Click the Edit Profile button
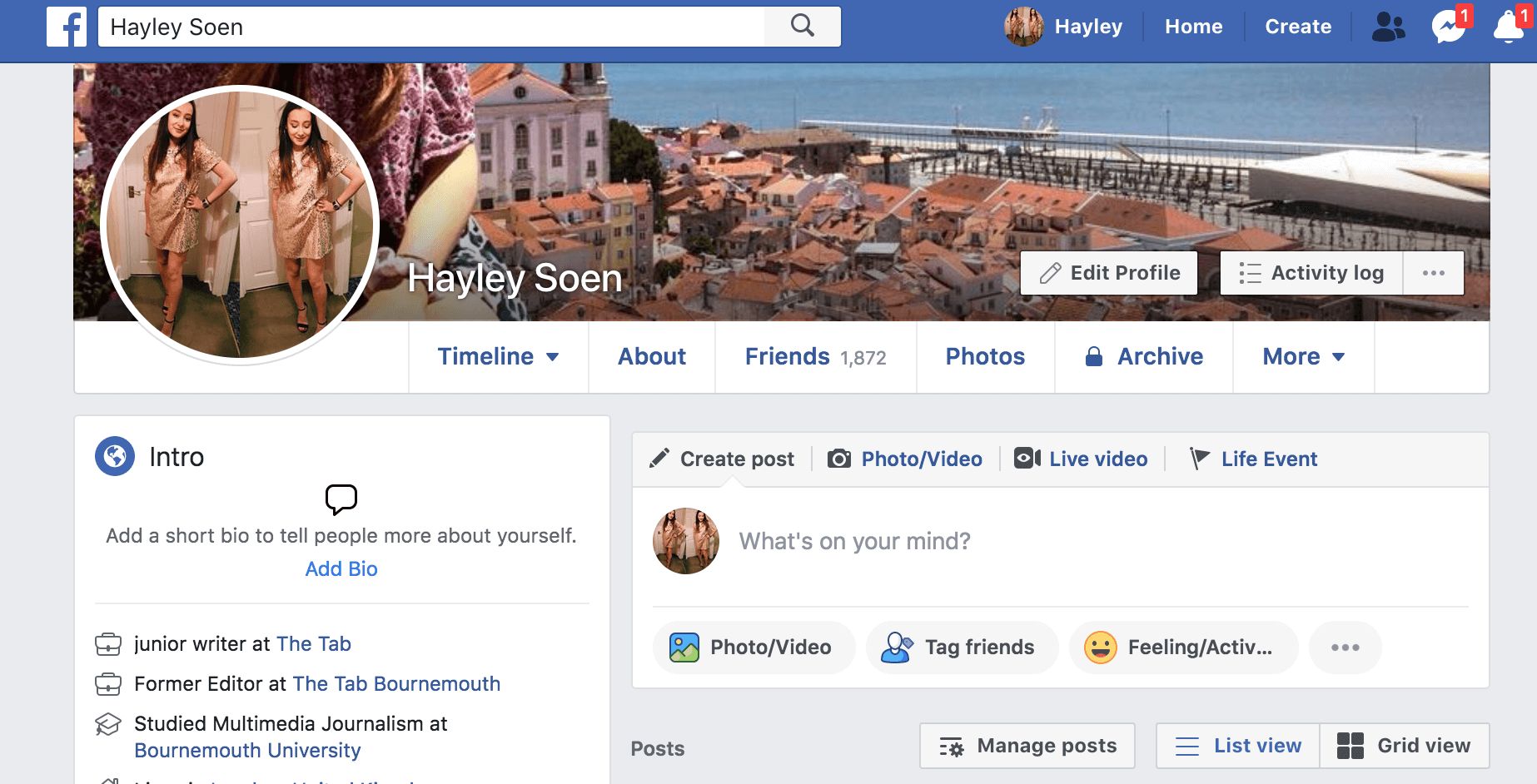Image resolution: width=1537 pixels, height=784 pixels. [1109, 273]
